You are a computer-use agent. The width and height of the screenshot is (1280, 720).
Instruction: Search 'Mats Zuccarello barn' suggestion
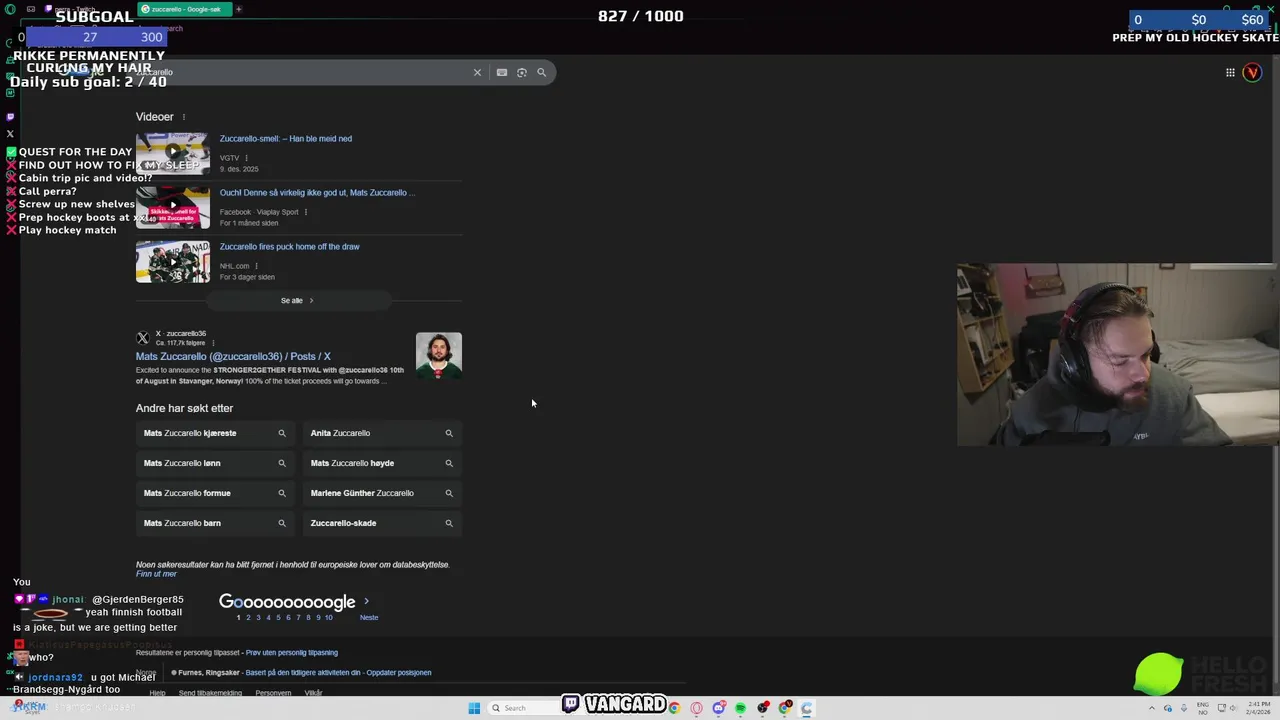pos(215,523)
